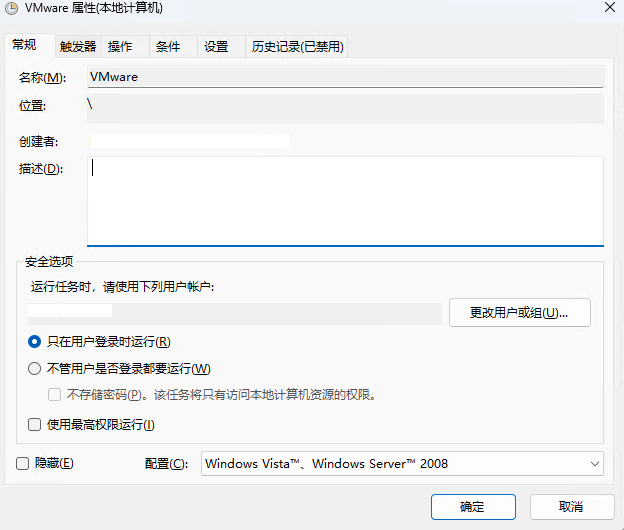The width and height of the screenshot is (624, 530).
Task: Enable 使用最高权限运行 checkbox
Action: coord(35,425)
